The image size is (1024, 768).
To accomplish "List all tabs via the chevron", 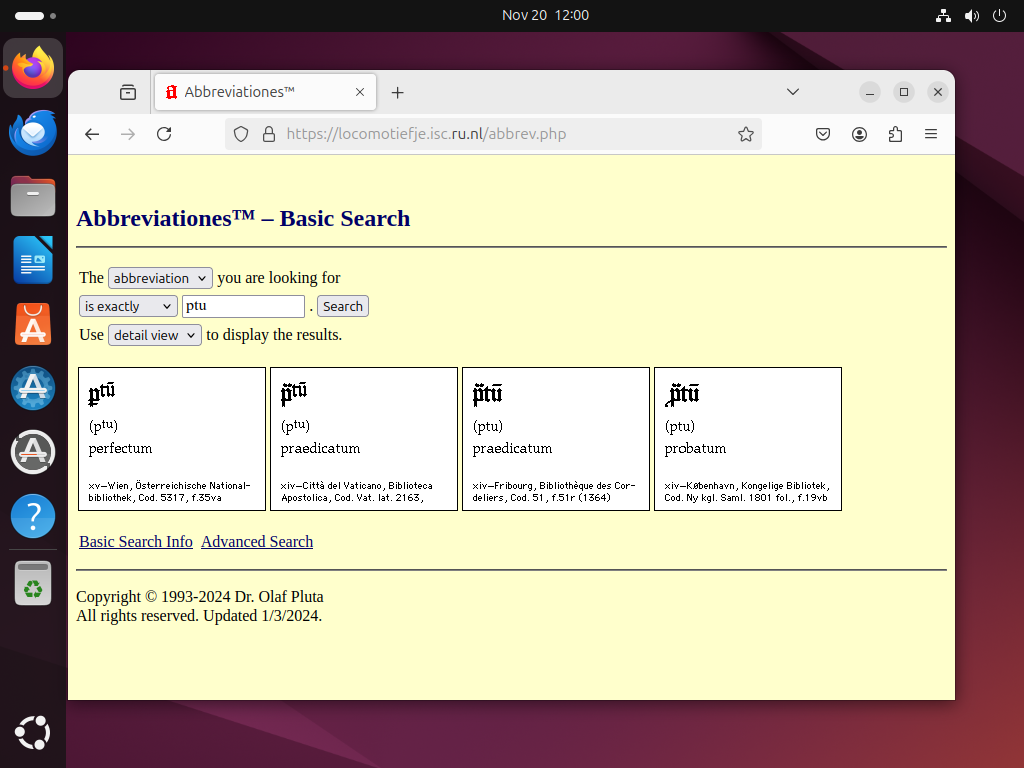I will tap(792, 92).
